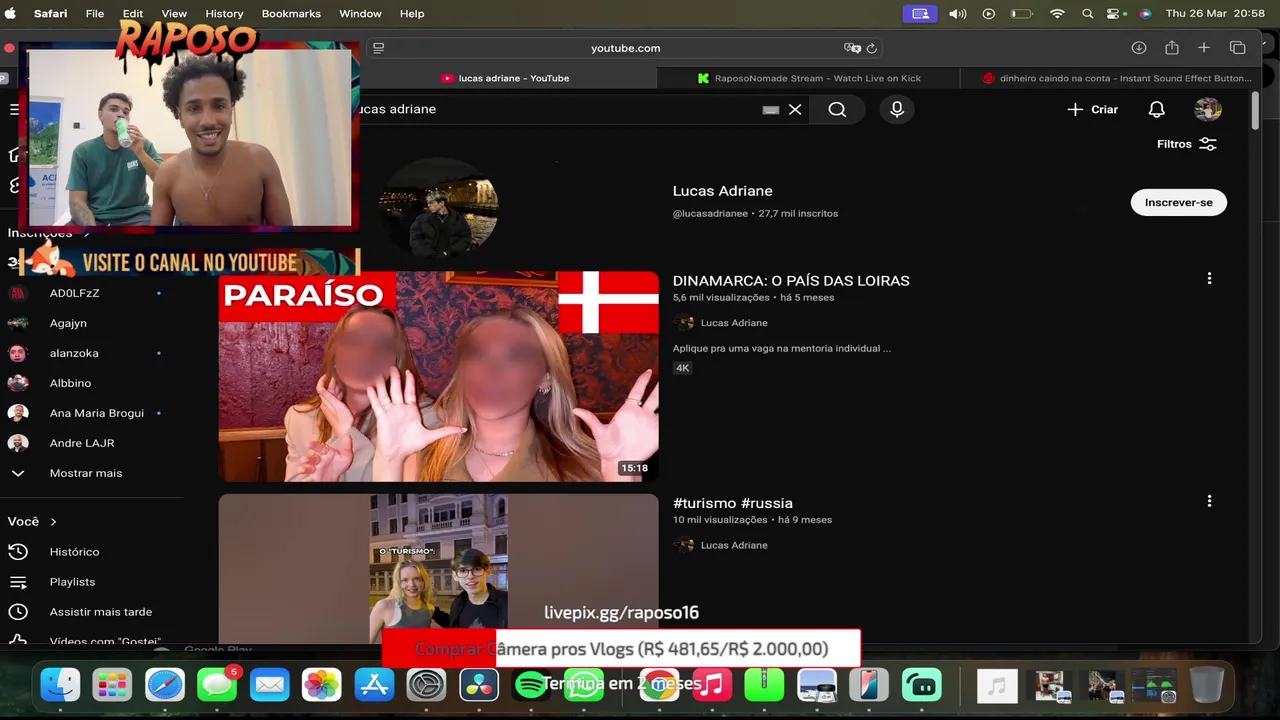Reload the page in Safari address bar

click(x=872, y=48)
